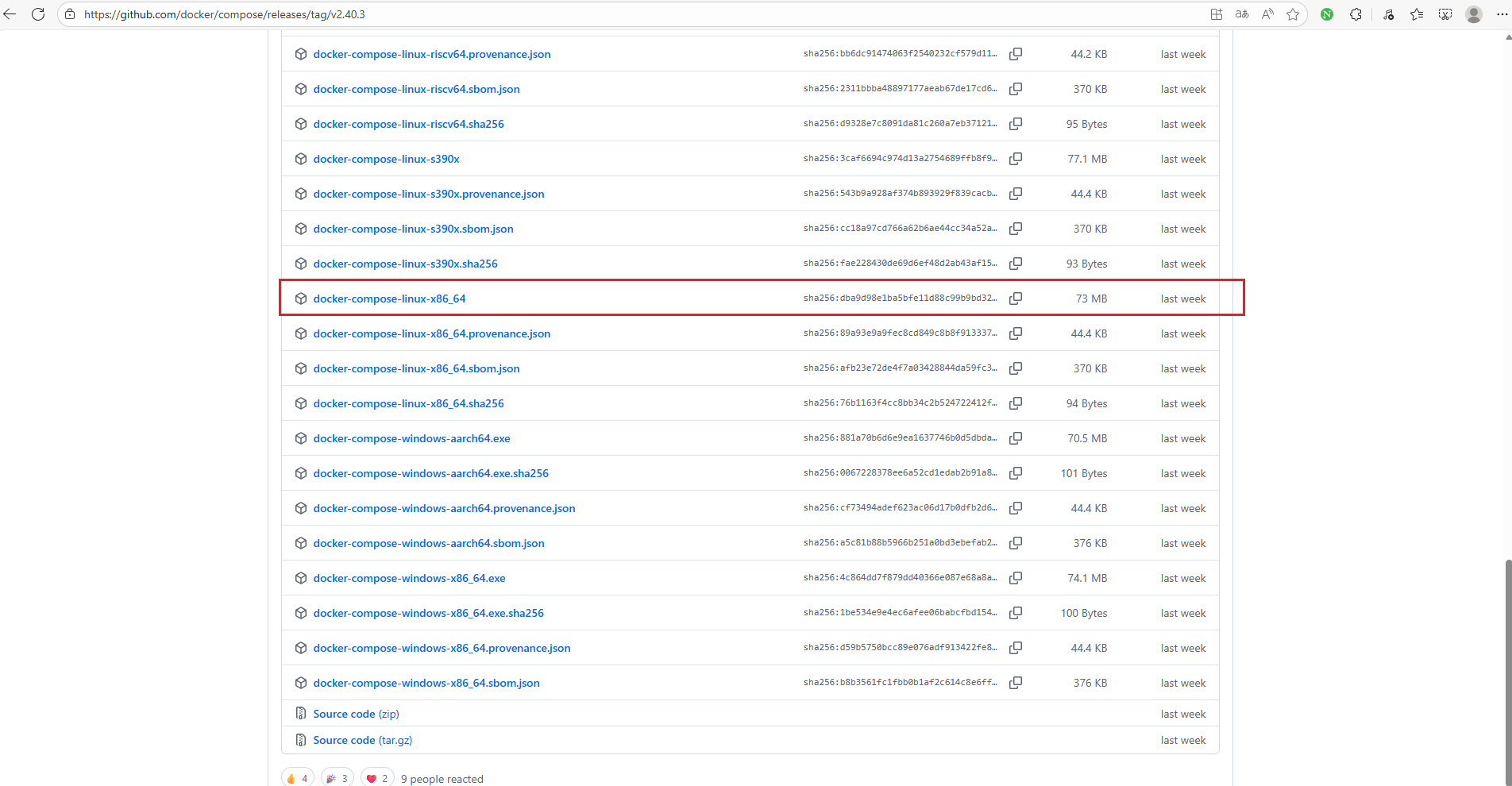Copy sha256 for docker-compose-windows-x86_64.exe
This screenshot has height=786, width=1512.
coord(1016,578)
